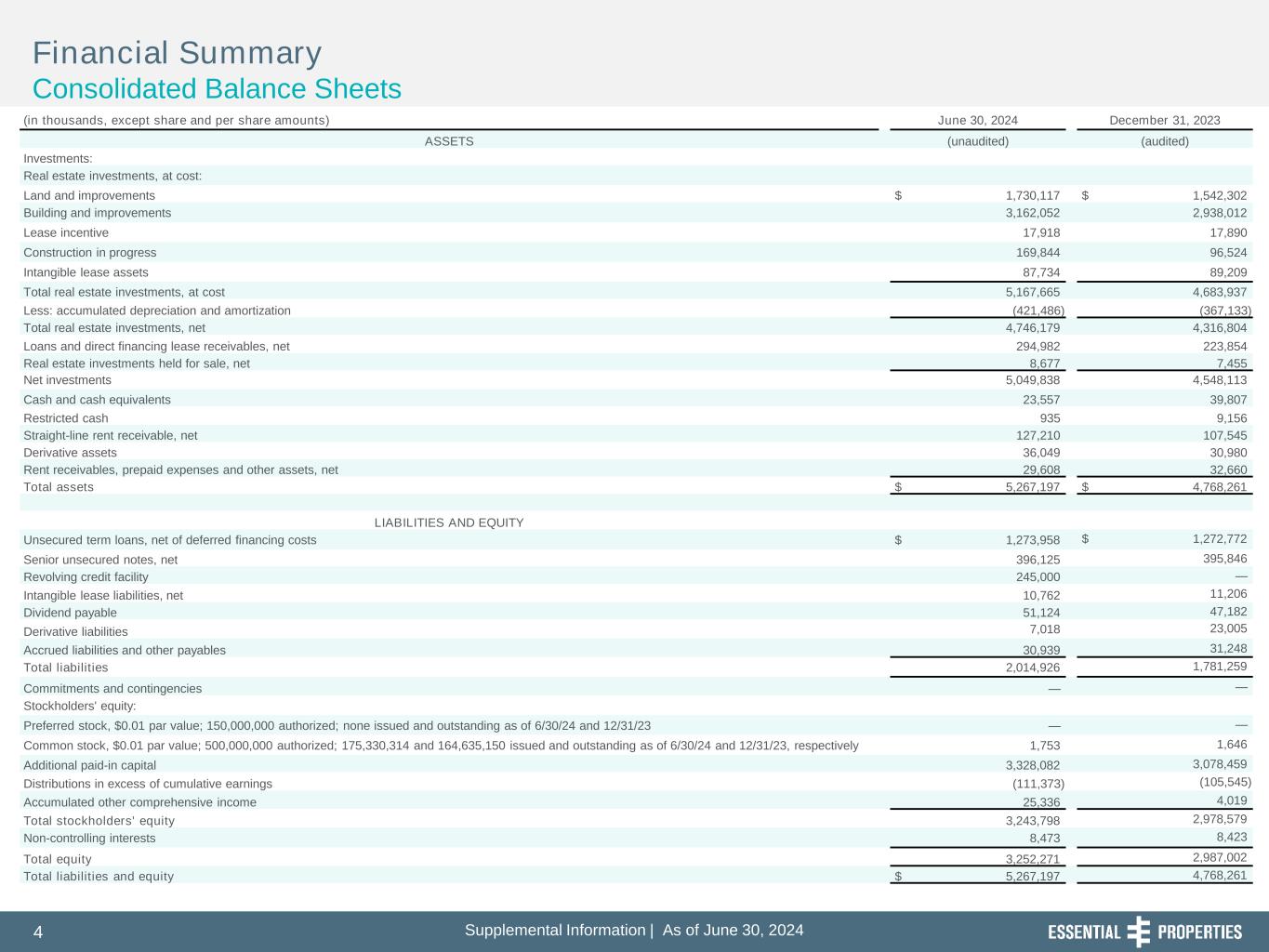Select the Total liabilities value 2,014,926
Image resolution: width=1269 pixels, height=952 pixels.
click(1032, 668)
